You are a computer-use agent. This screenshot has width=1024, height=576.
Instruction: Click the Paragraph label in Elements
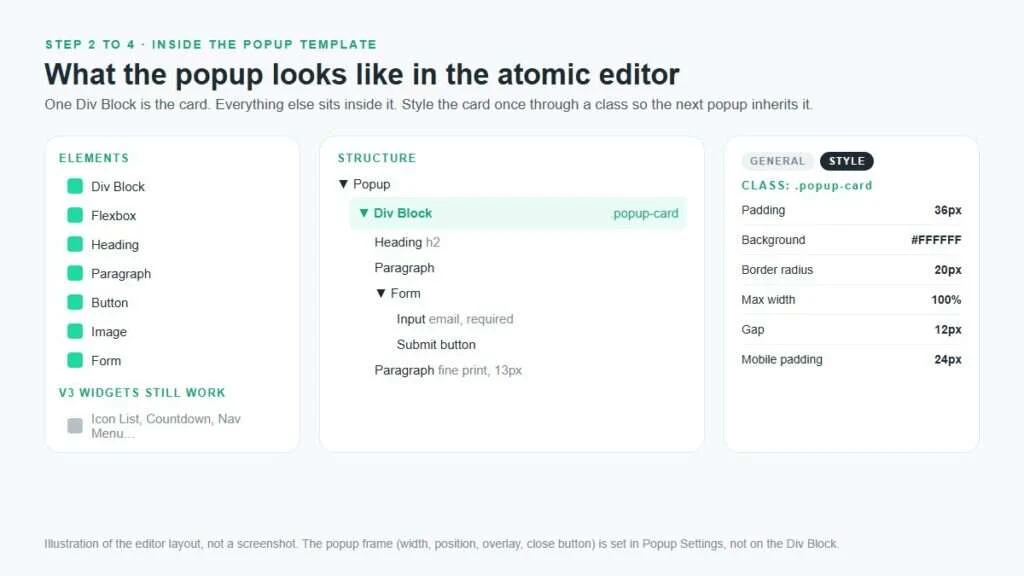pyautogui.click(x=121, y=274)
